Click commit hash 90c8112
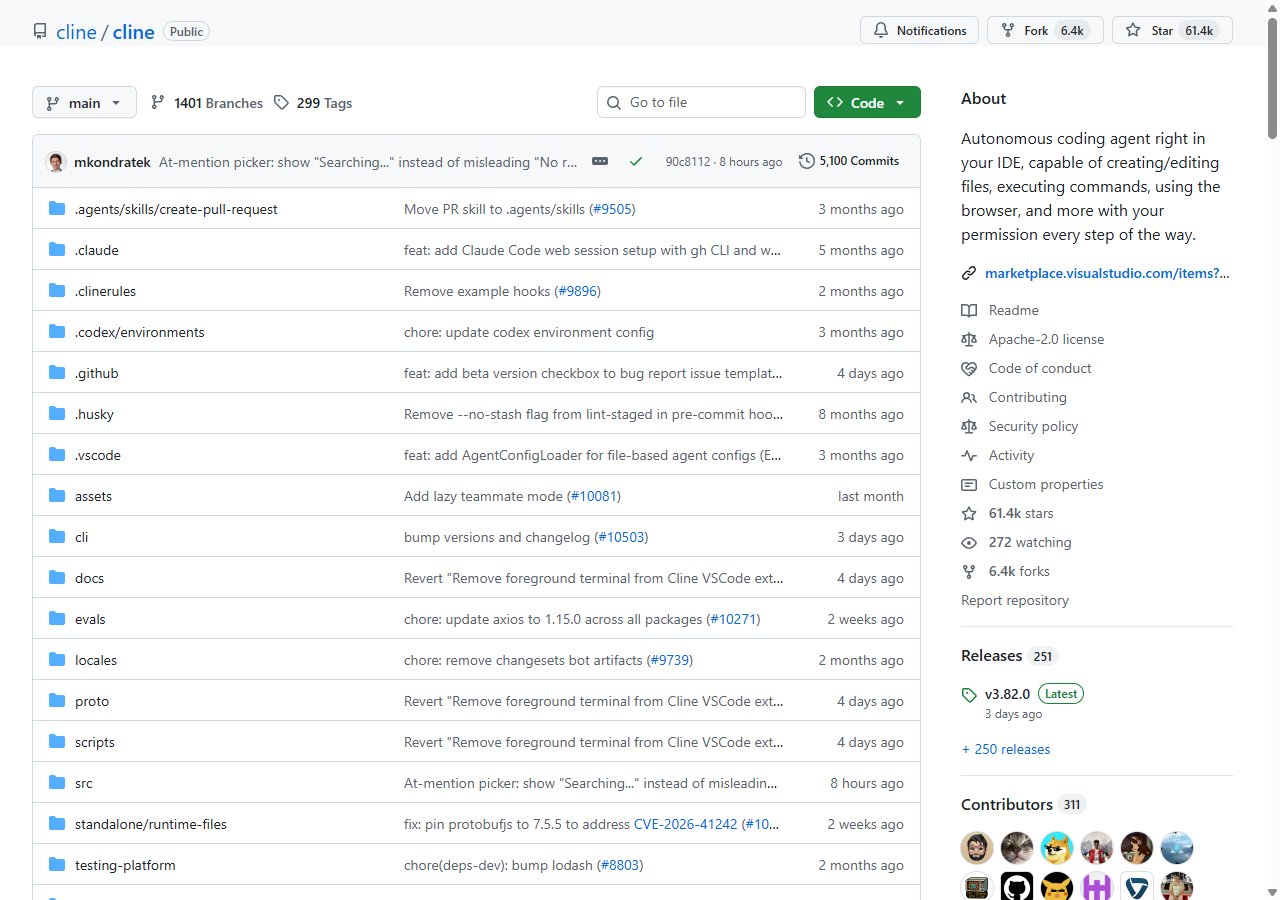 688,162
